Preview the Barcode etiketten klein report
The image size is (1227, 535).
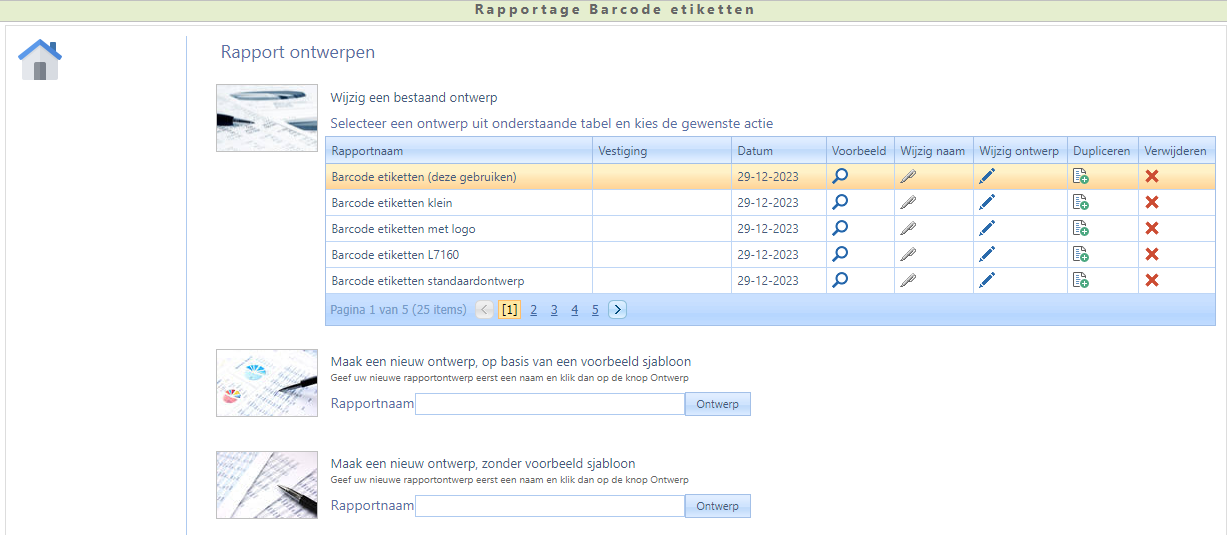(x=841, y=202)
